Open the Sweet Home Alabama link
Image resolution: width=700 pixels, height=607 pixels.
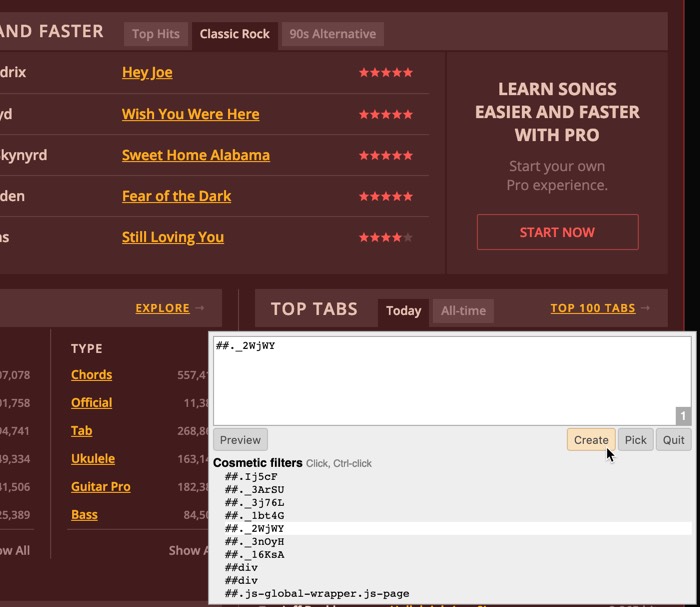196,155
